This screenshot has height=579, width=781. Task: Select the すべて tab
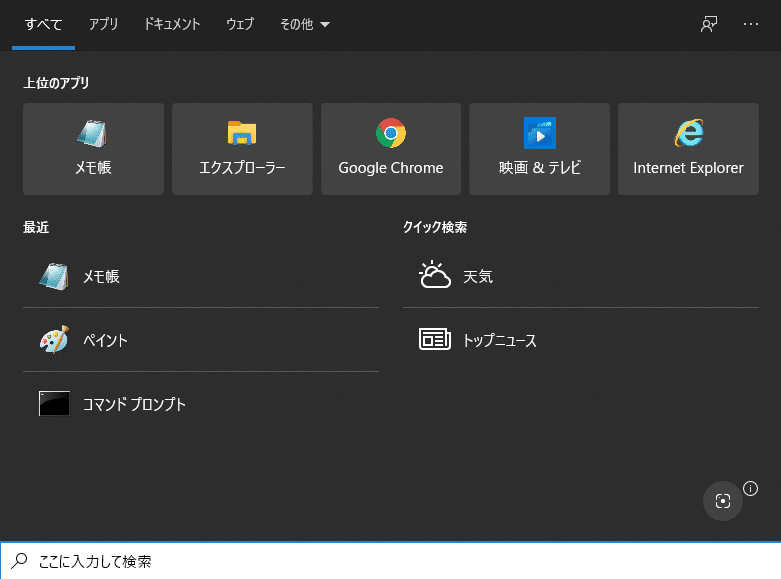[x=43, y=24]
